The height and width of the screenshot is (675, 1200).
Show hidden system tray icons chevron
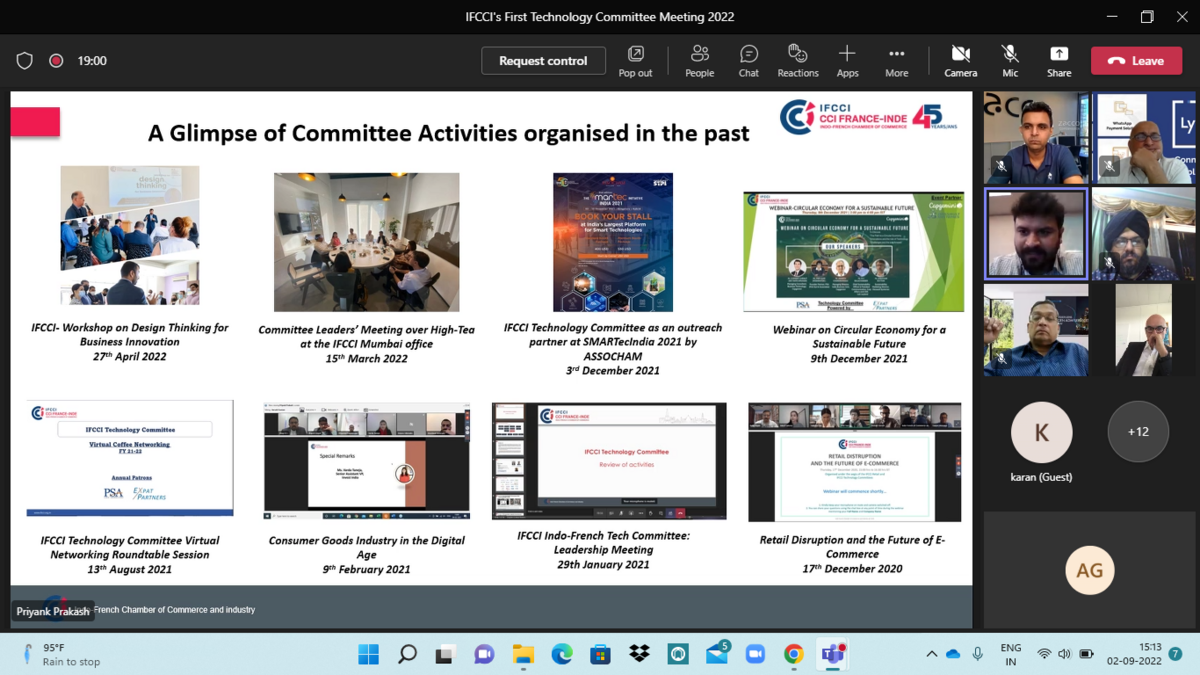pos(931,654)
